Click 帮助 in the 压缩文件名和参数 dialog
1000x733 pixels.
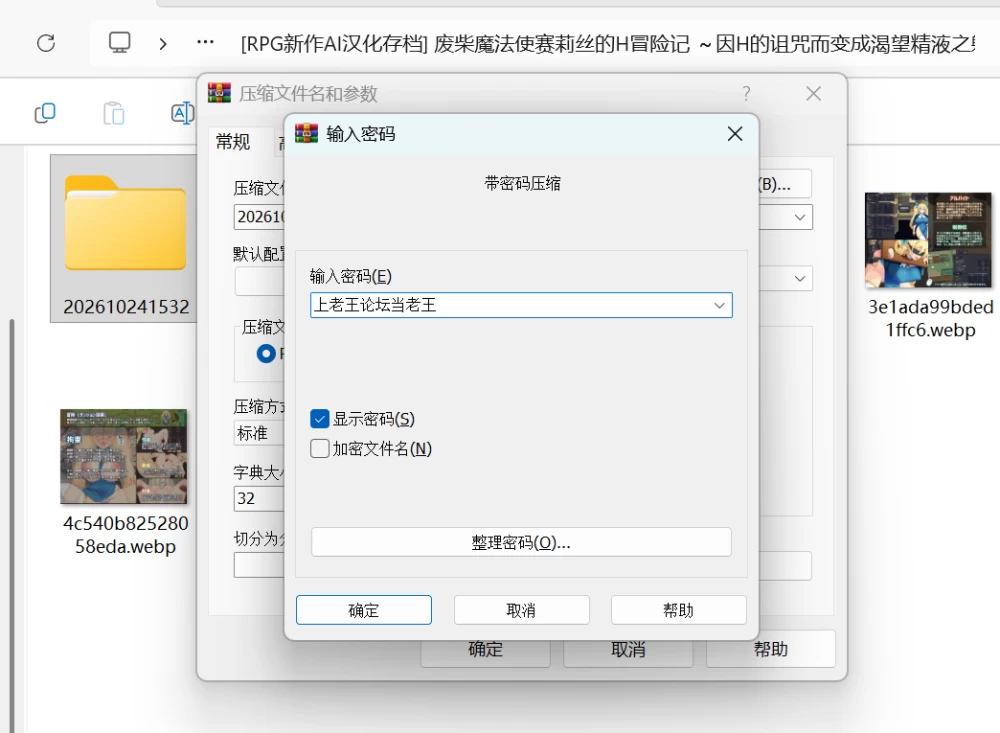point(770,649)
